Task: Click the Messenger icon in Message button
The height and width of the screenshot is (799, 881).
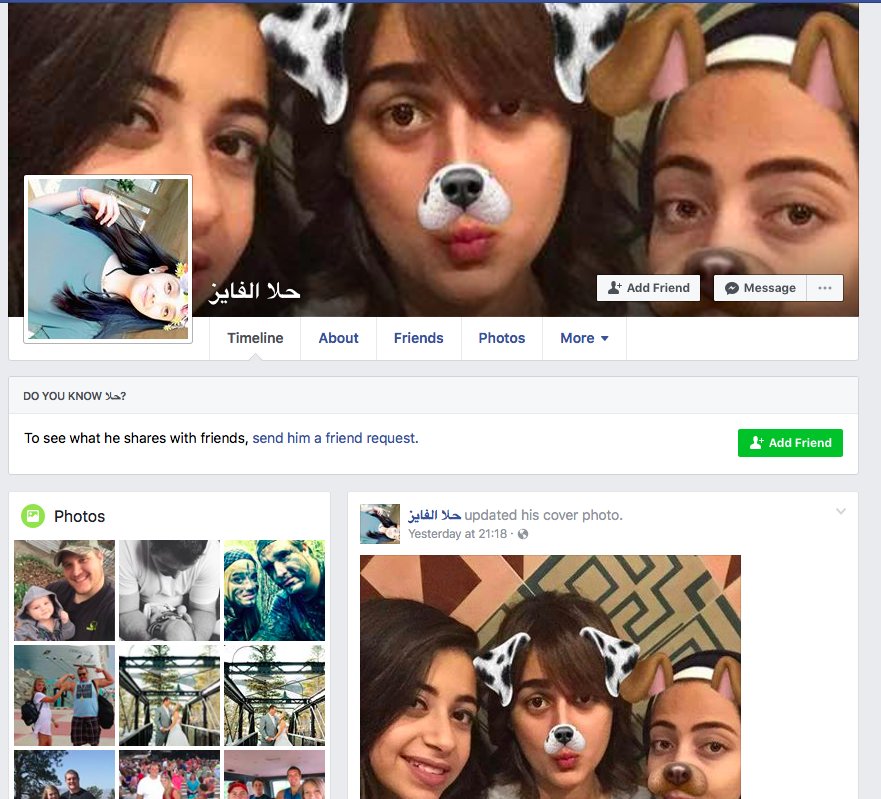Action: (732, 288)
